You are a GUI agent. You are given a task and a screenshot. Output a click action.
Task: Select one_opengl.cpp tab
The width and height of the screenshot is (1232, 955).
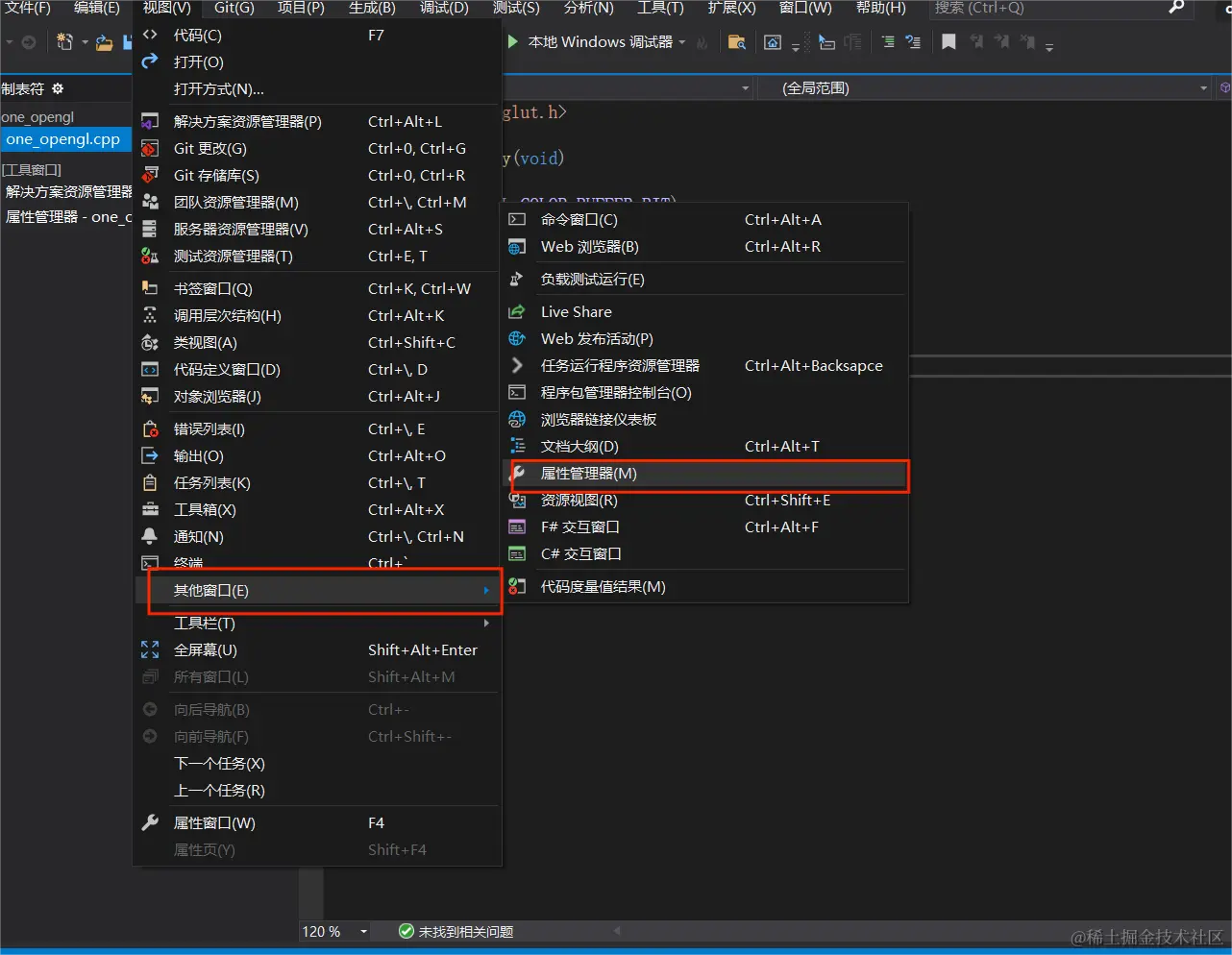tap(63, 139)
